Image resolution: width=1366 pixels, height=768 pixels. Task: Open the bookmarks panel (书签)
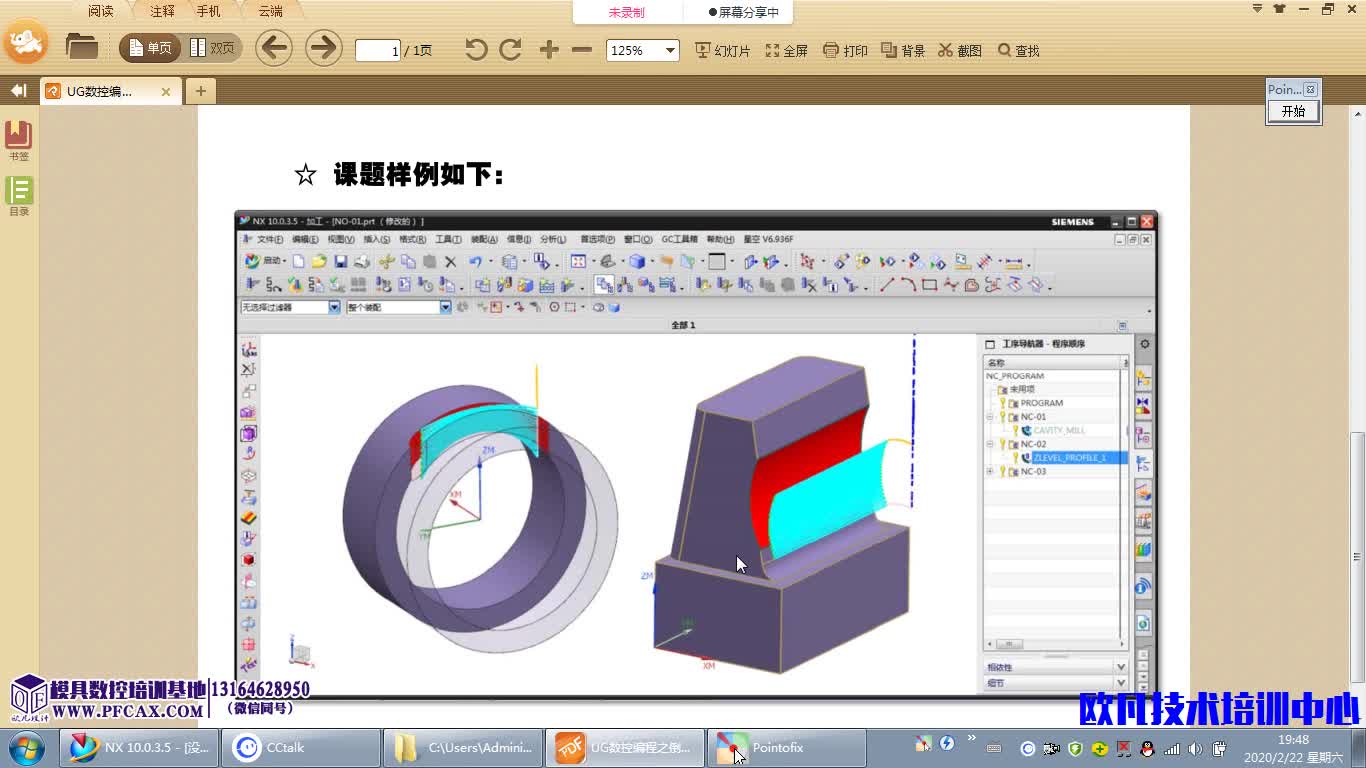pos(18,140)
